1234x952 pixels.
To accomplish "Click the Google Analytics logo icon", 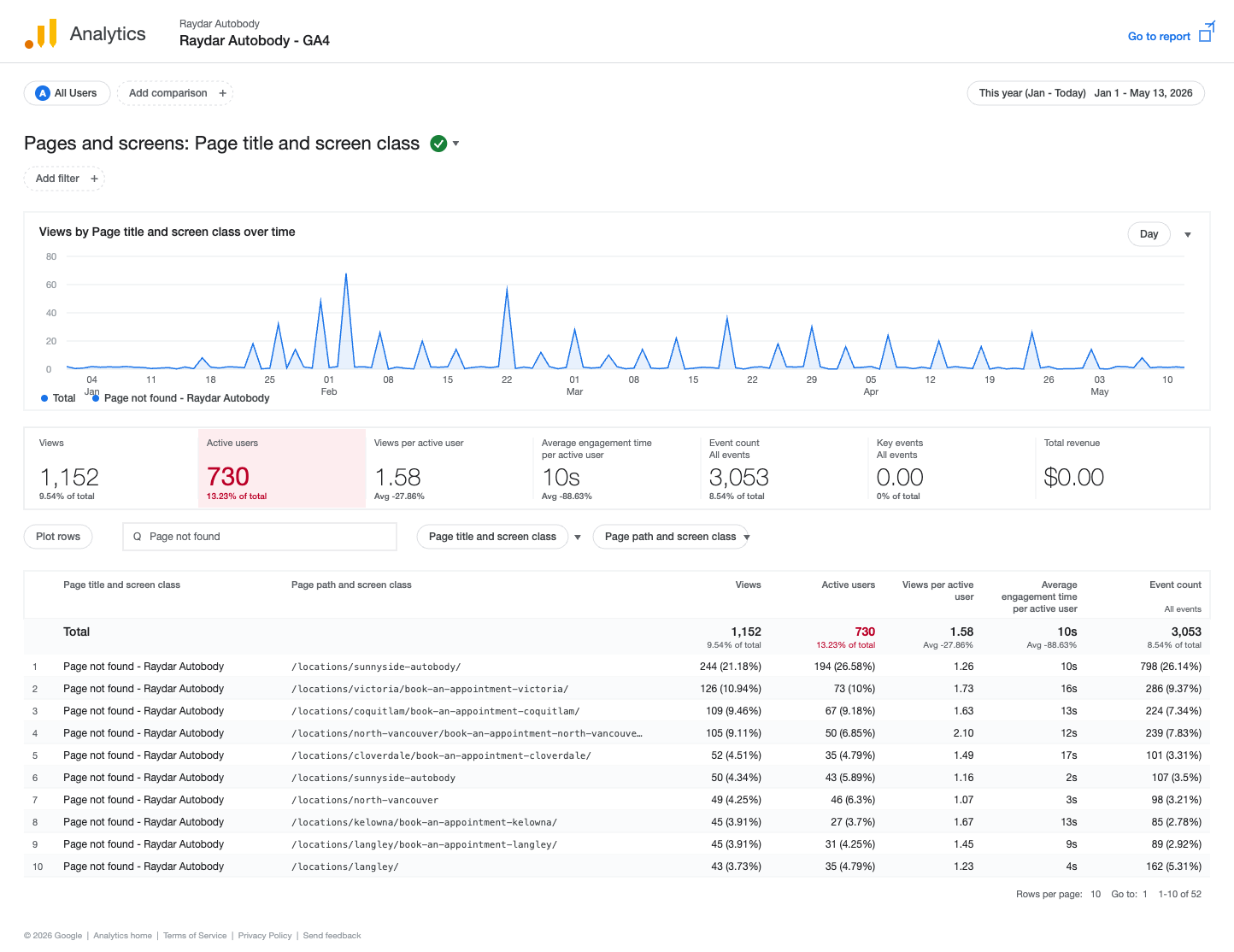I will (41, 33).
